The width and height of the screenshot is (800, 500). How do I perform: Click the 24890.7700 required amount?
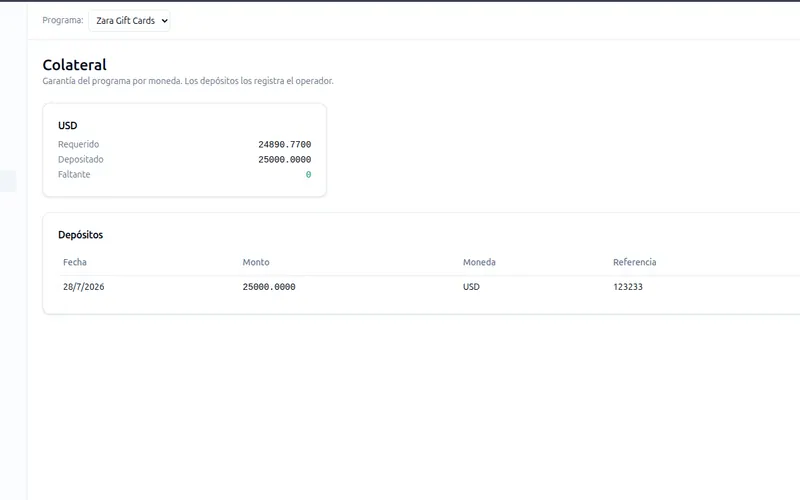point(284,144)
